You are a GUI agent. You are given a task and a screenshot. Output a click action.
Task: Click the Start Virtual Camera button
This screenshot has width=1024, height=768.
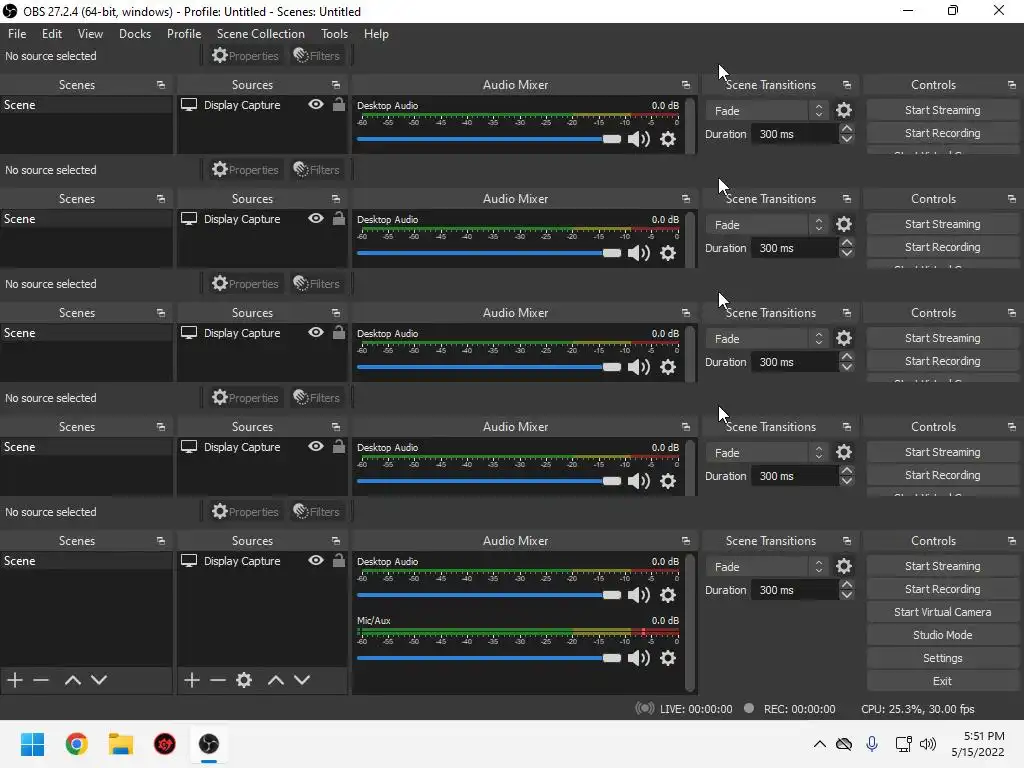tap(942, 612)
